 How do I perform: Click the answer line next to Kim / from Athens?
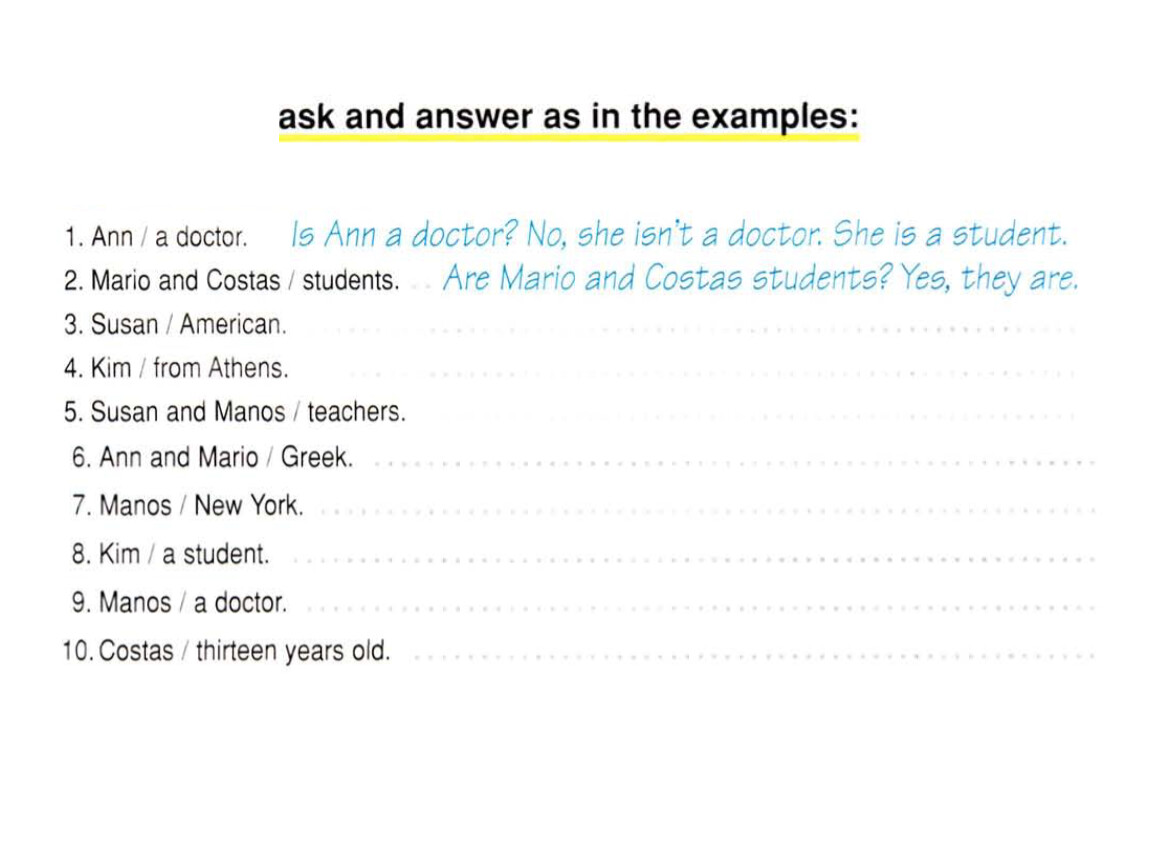[711, 374]
